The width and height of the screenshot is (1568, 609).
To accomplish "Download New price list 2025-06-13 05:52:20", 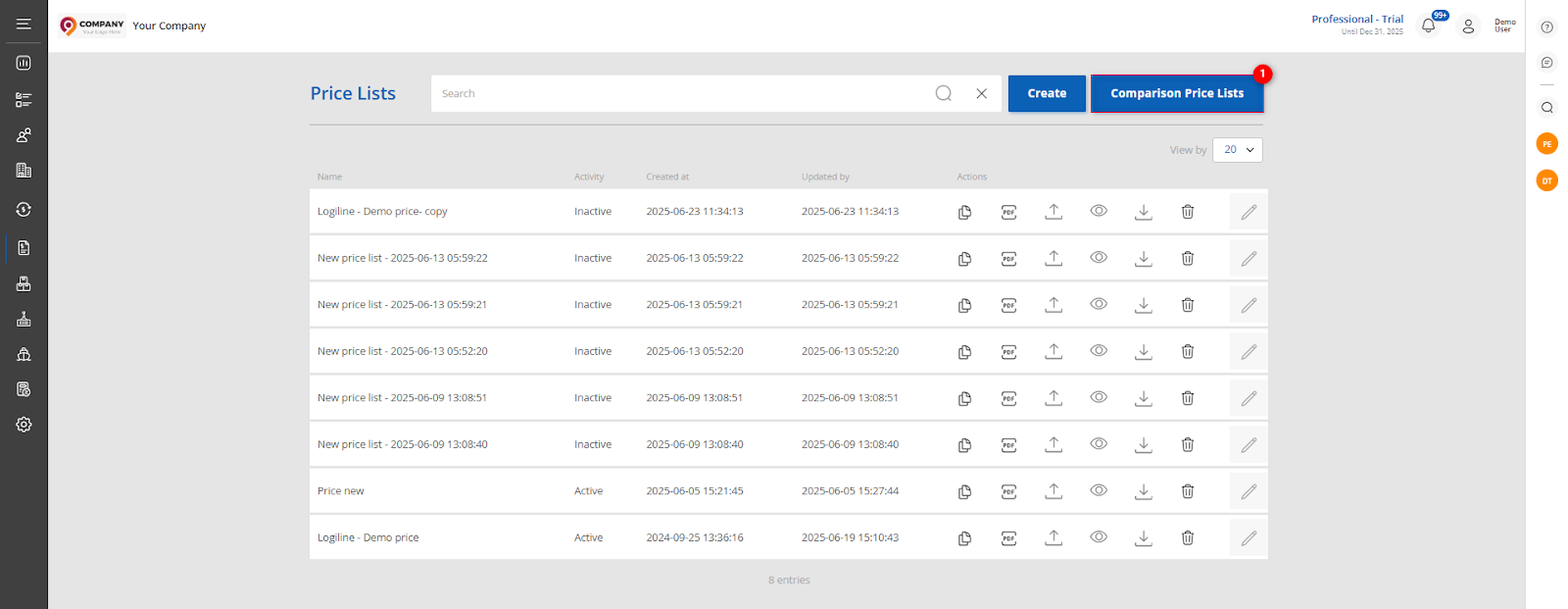I will pos(1143,351).
